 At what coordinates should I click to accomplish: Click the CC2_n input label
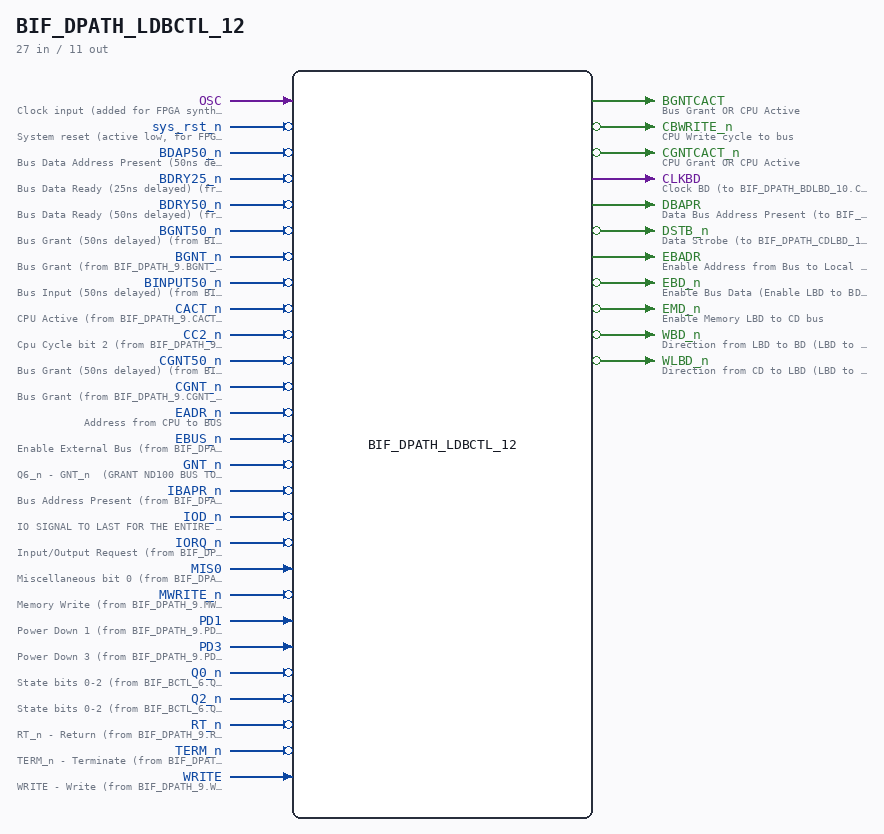(x=202, y=334)
